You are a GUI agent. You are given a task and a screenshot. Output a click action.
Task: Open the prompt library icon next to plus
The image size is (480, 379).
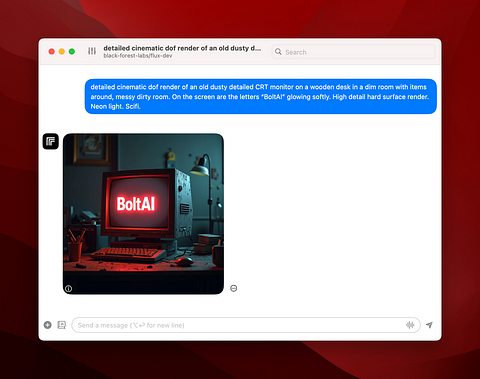(x=62, y=325)
